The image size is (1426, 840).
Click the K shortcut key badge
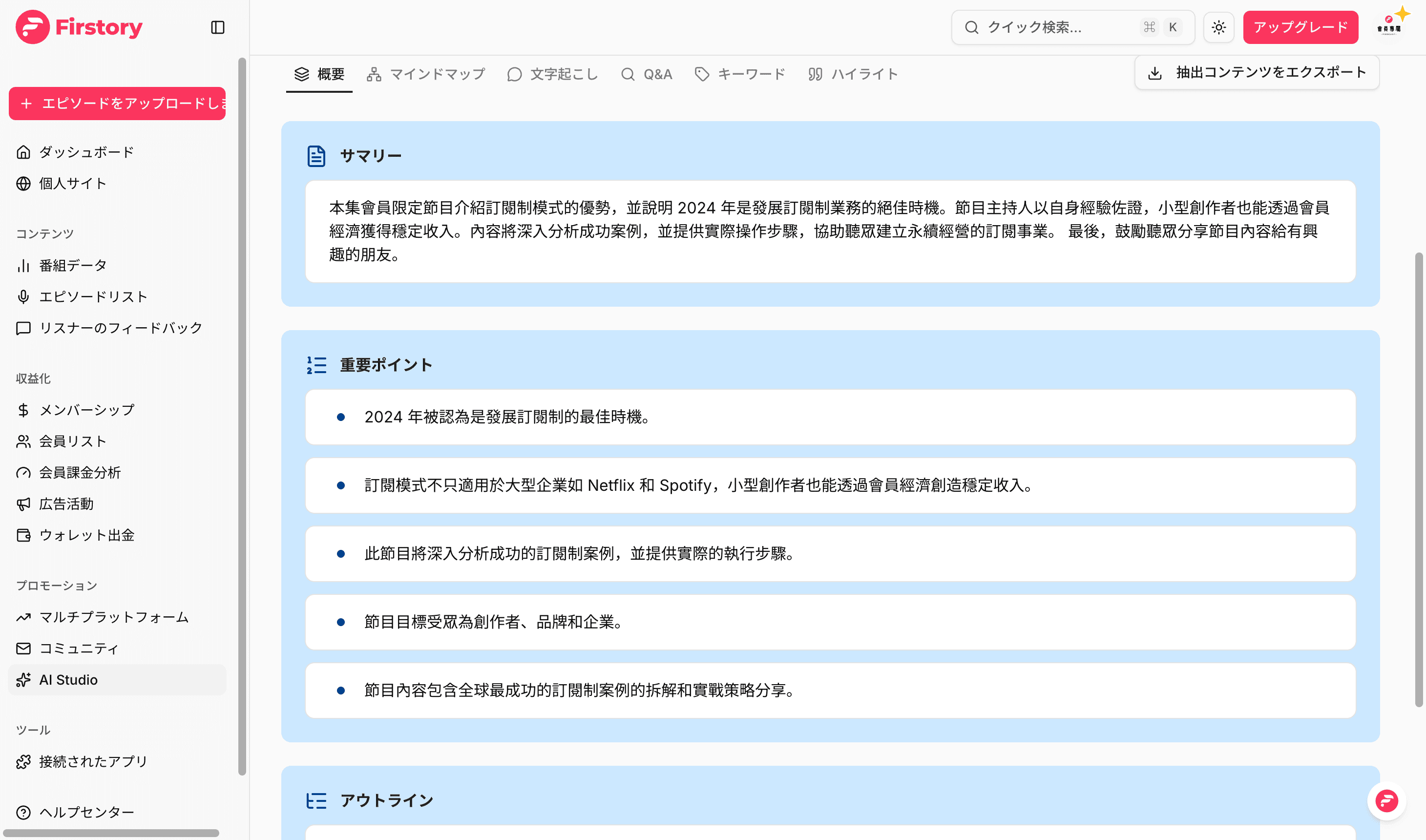click(x=1173, y=27)
